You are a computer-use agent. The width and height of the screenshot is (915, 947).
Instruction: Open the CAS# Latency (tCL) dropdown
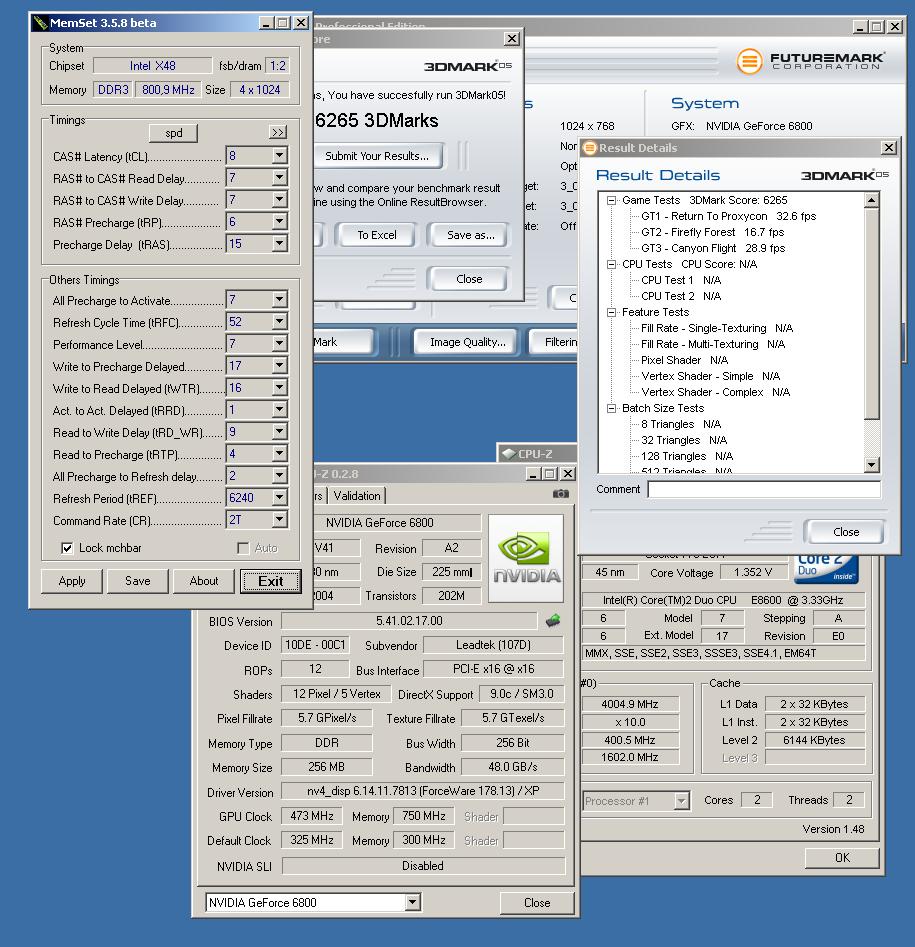[279, 156]
